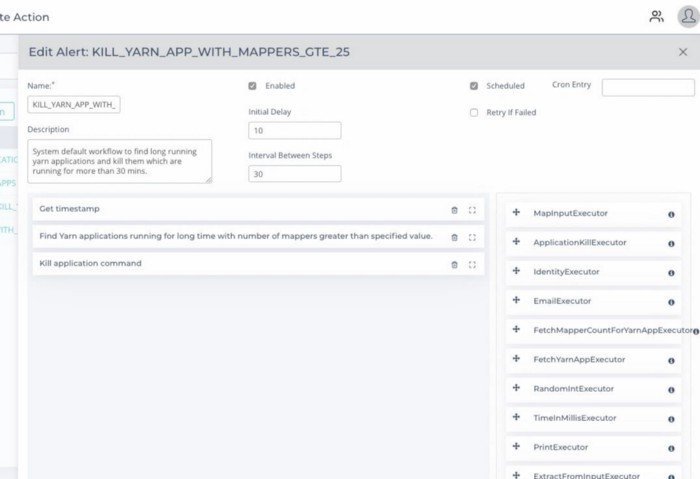The image size is (700, 479).
Task: Select the Find Yarn applications step row
Action: [x=258, y=237]
